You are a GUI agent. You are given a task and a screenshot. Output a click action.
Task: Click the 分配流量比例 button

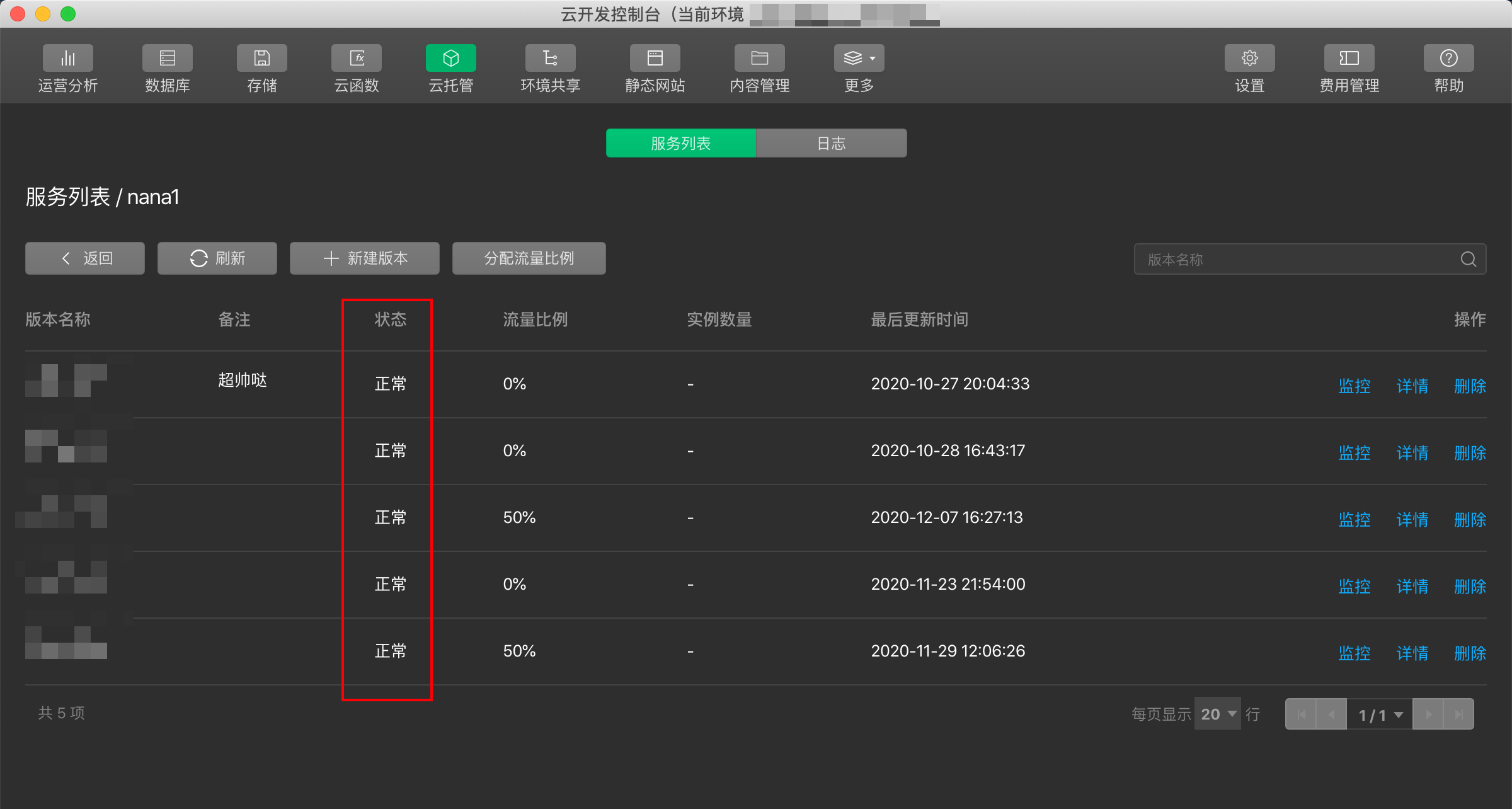529,258
